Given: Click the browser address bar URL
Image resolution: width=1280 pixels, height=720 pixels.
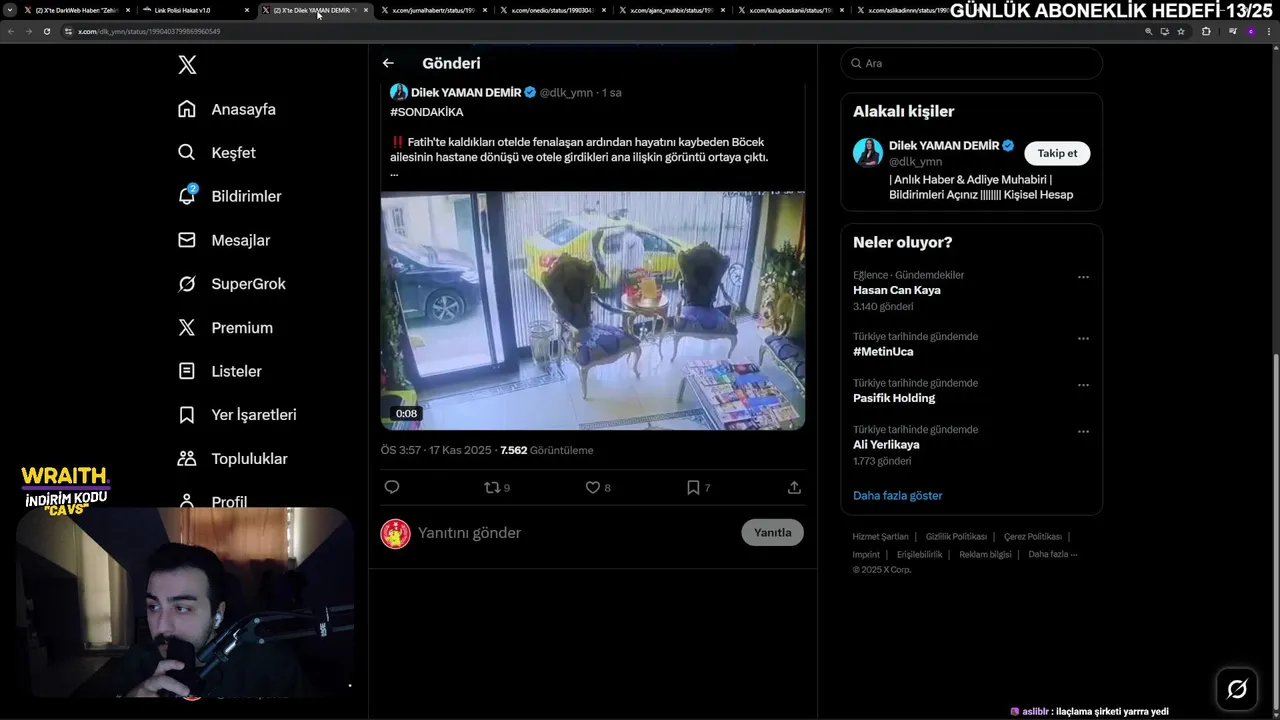Looking at the screenshot, I should tap(149, 31).
